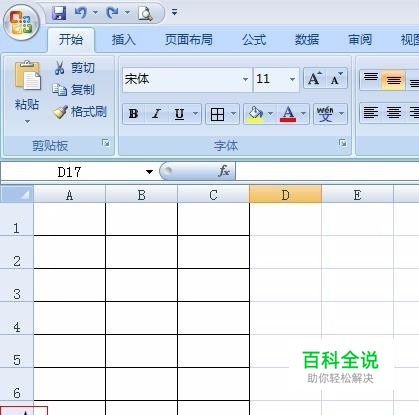The height and width of the screenshot is (415, 419).
Task: Select column B header
Action: (x=142, y=195)
